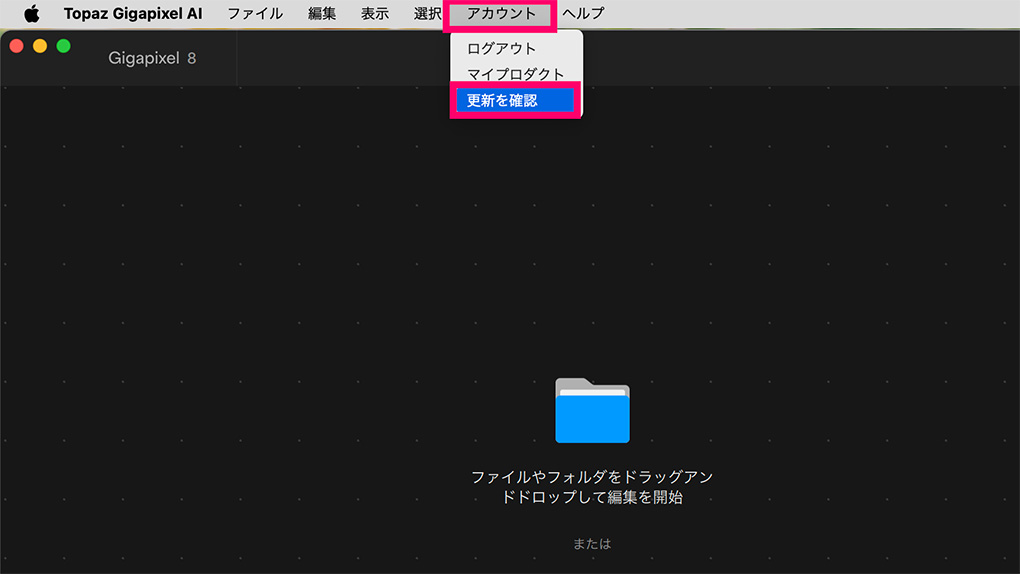Click the green full-screen window button
This screenshot has width=1020, height=574.
pyautogui.click(x=64, y=46)
